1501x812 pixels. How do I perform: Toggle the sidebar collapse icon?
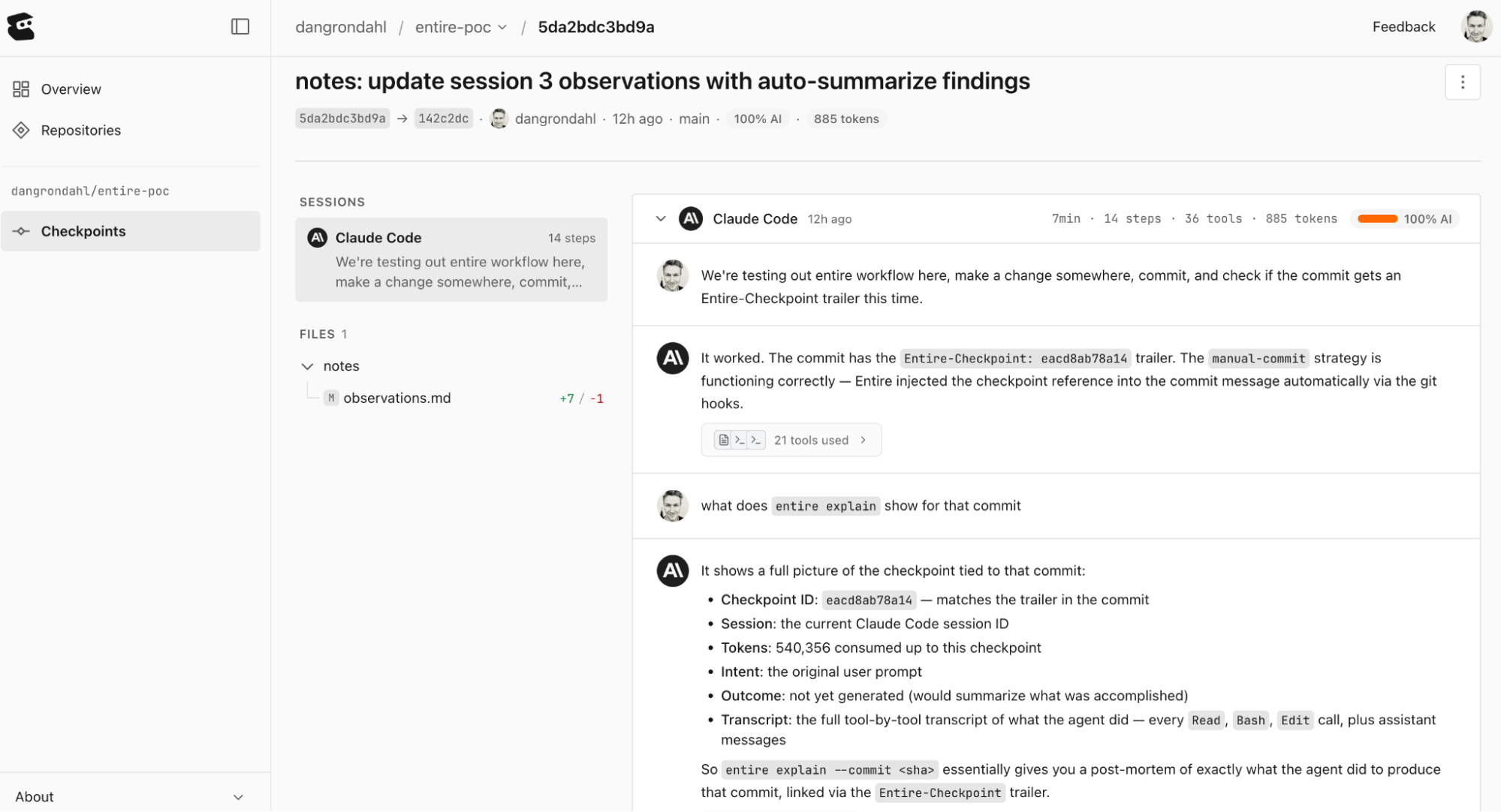point(240,27)
